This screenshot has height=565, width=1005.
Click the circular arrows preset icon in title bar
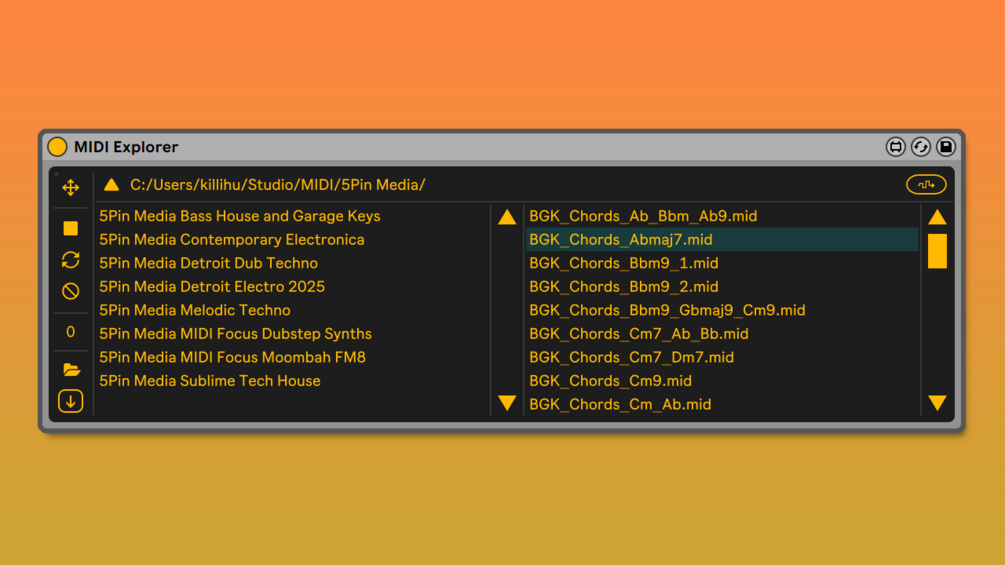[x=921, y=147]
